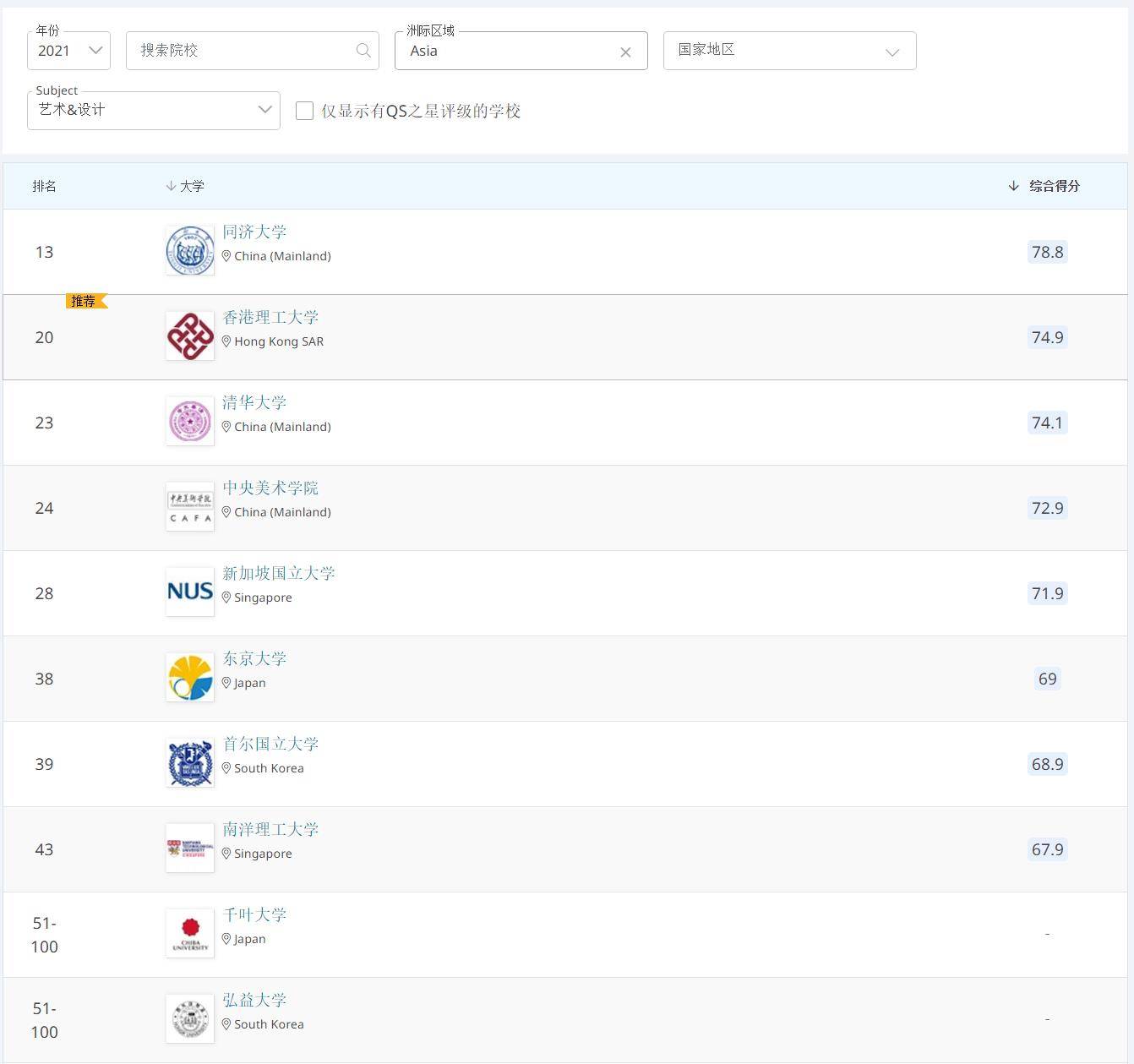
Task: Click Hong Kong SAR location text
Action: point(279,341)
